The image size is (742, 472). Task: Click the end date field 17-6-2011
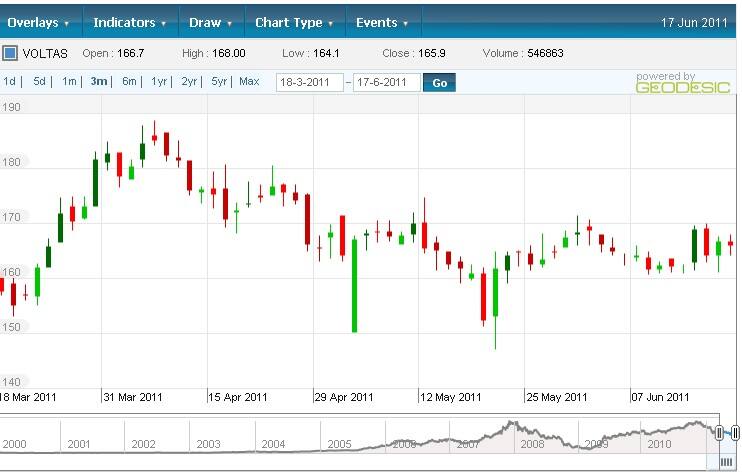[386, 82]
